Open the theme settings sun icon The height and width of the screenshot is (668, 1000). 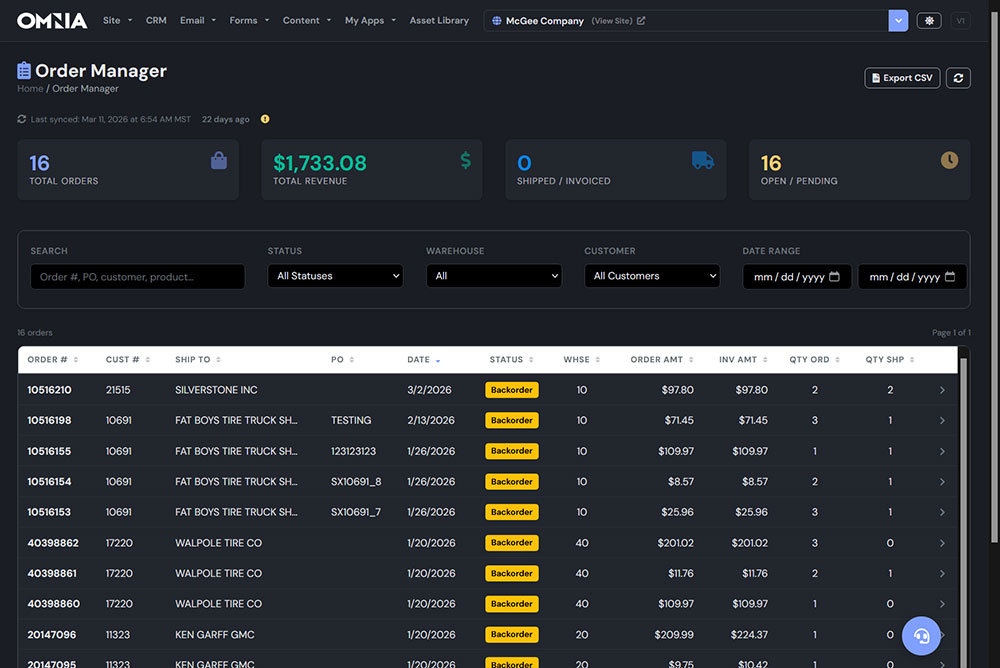click(929, 20)
